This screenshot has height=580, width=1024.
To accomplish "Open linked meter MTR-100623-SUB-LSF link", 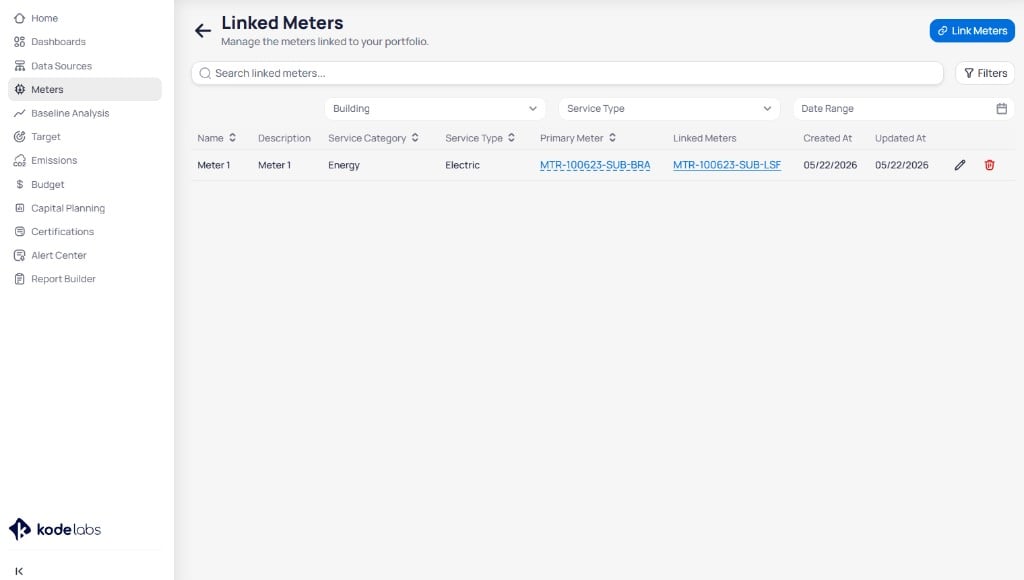I will (727, 165).
